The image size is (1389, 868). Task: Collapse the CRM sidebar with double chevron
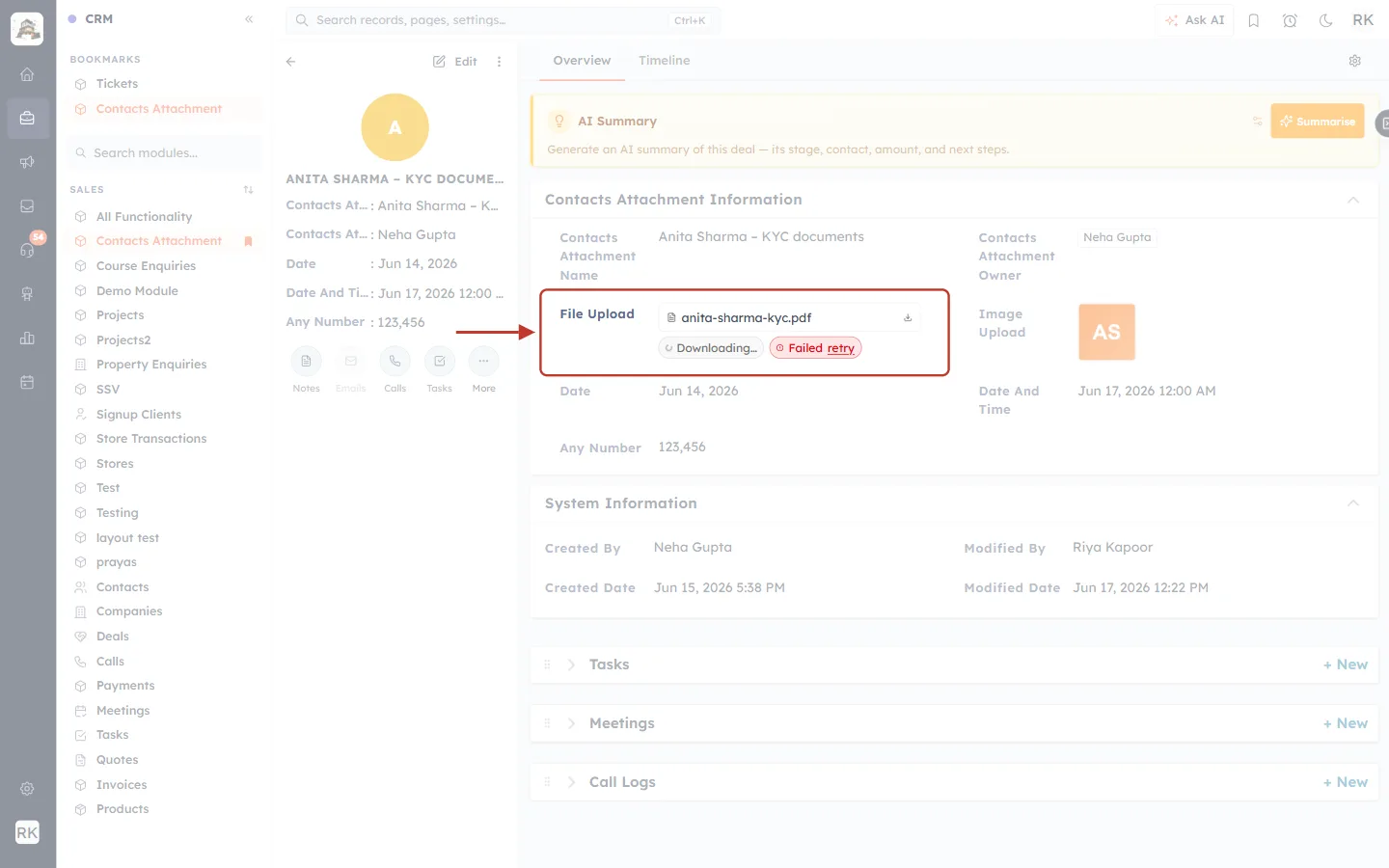pyautogui.click(x=249, y=19)
